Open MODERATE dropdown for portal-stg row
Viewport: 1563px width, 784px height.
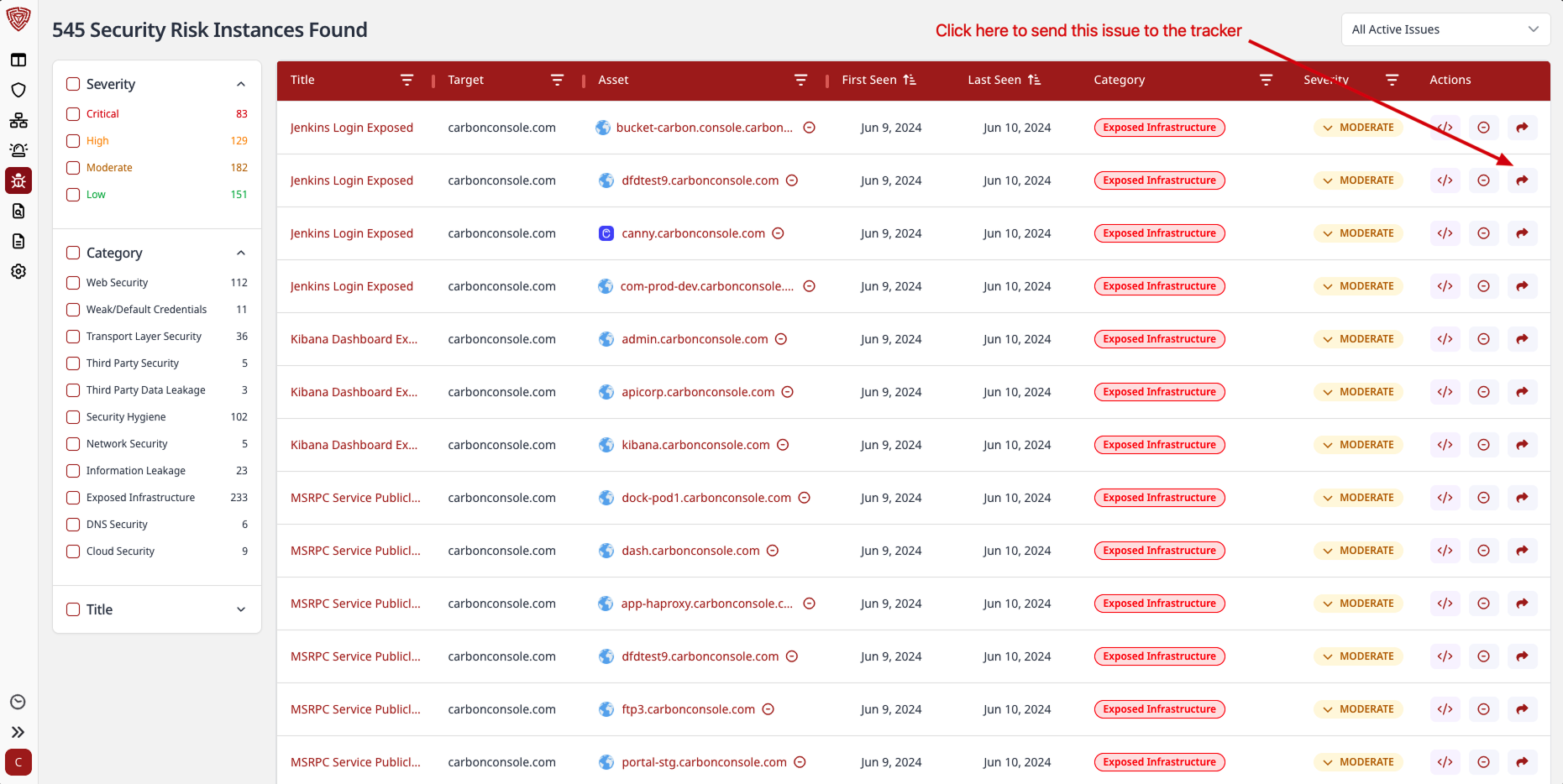click(x=1358, y=762)
